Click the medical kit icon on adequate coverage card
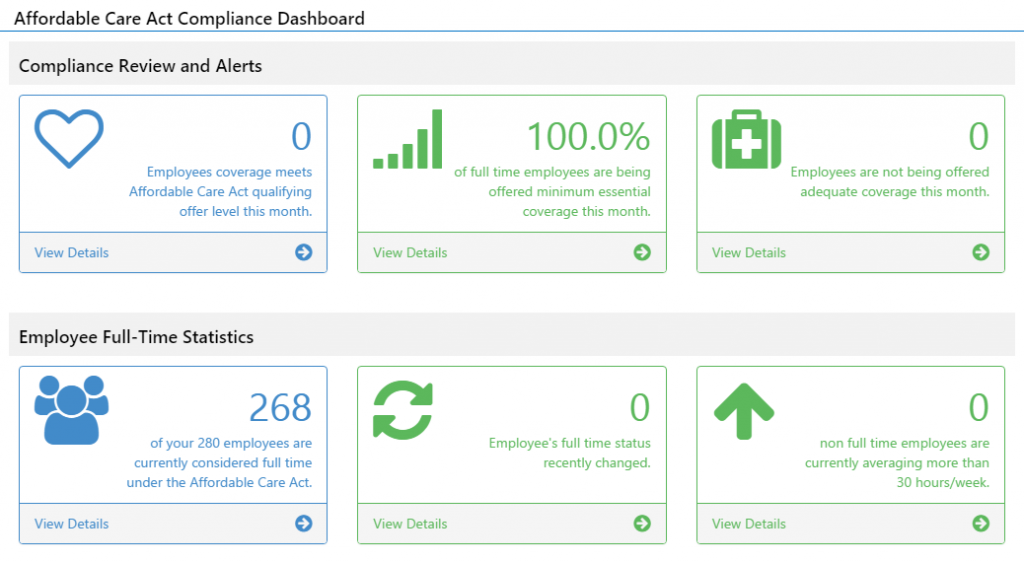The image size is (1024, 562). (x=746, y=139)
